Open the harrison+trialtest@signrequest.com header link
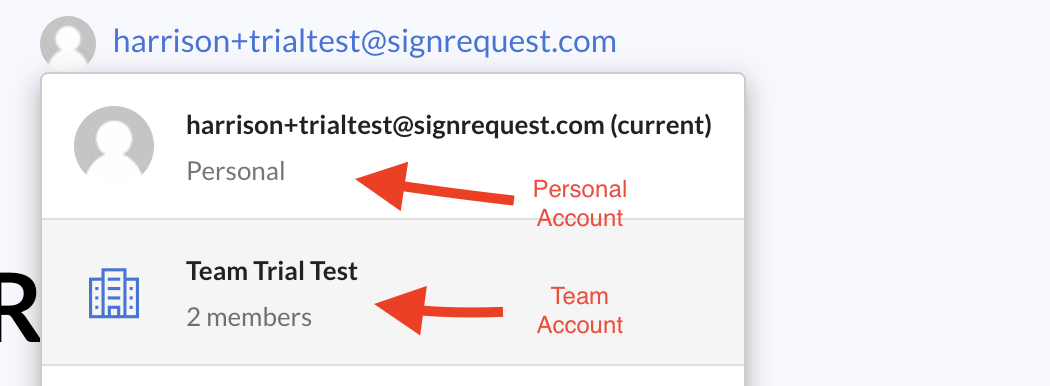The height and width of the screenshot is (386, 1050). 364,42
